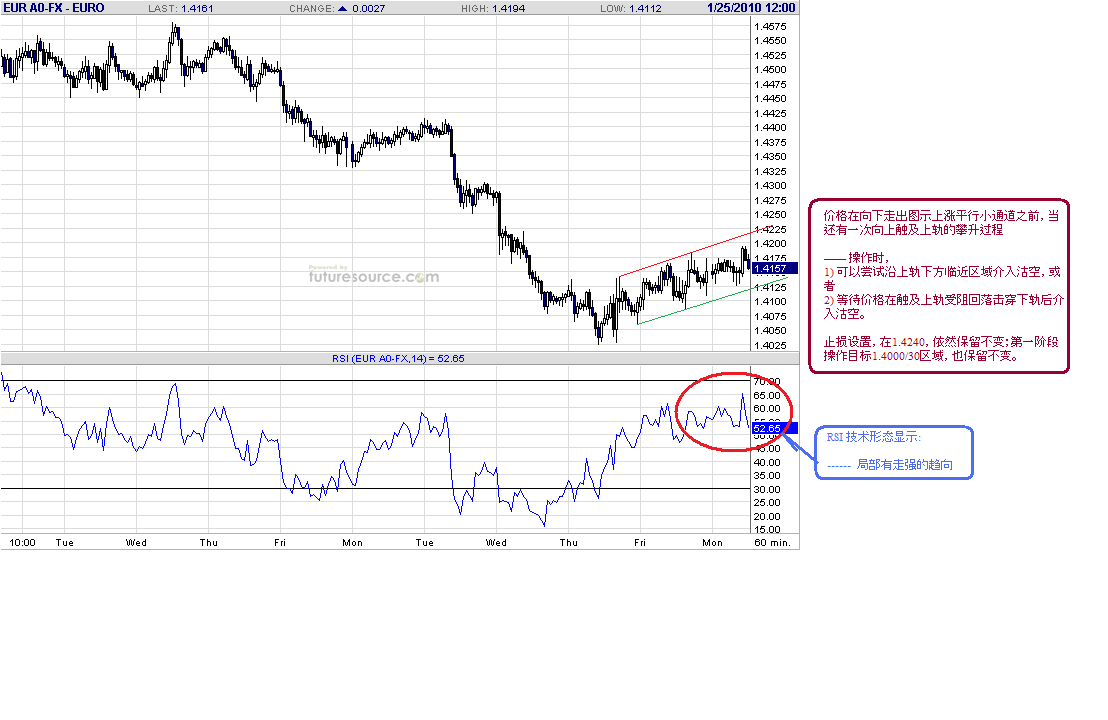Screen dimensions: 1108x720
Task: Click the RSI current value marker 52.65
Action: coord(774,428)
